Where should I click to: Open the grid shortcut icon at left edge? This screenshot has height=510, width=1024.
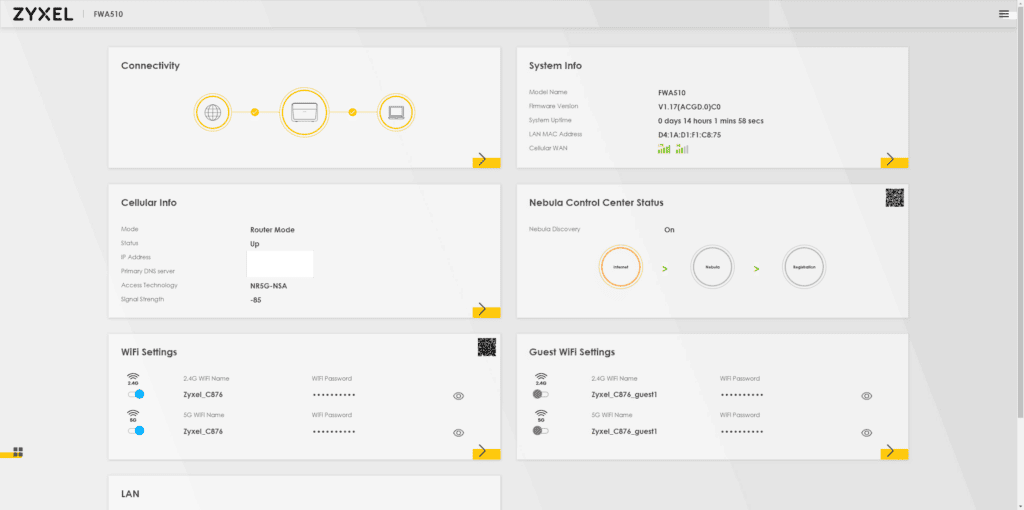[x=17, y=452]
